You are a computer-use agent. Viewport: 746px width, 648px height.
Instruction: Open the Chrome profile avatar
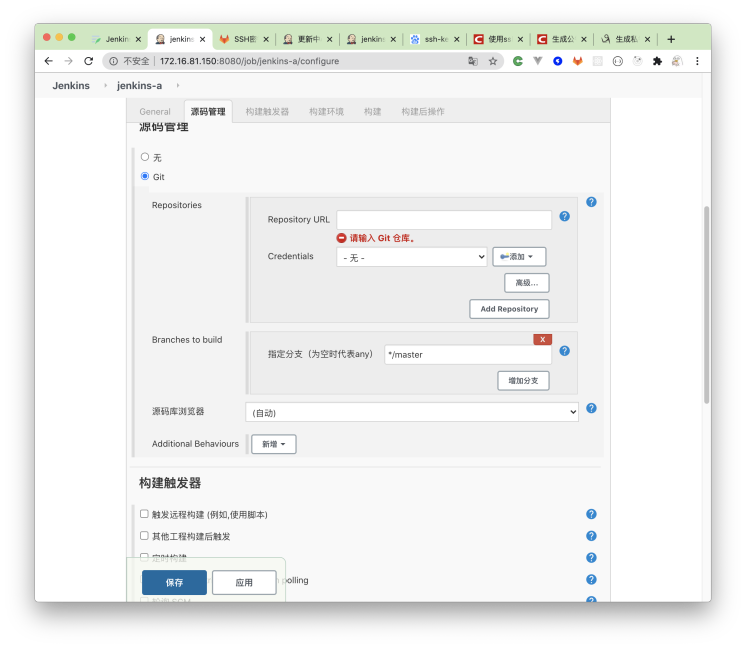677,61
